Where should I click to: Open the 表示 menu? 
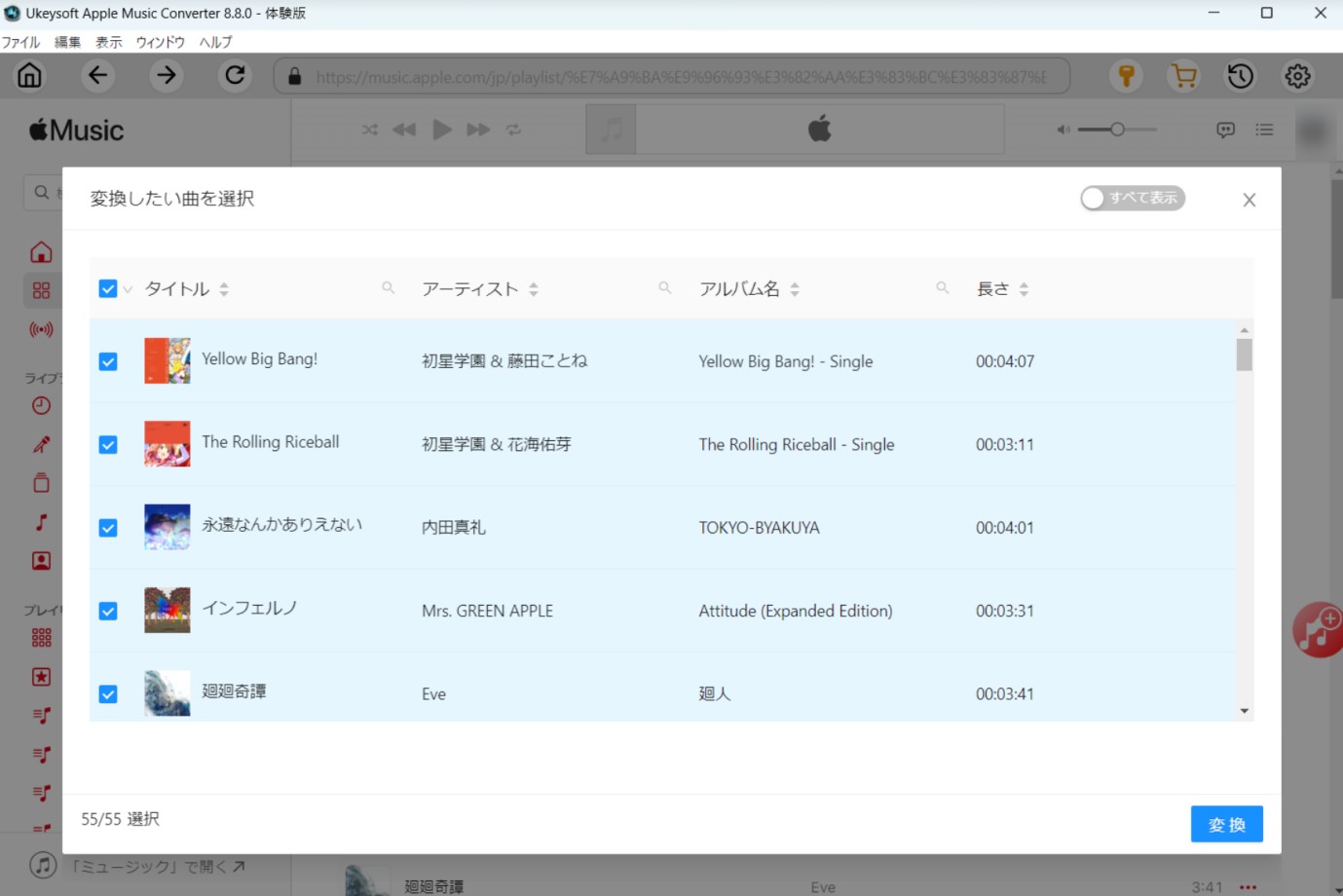click(x=108, y=42)
